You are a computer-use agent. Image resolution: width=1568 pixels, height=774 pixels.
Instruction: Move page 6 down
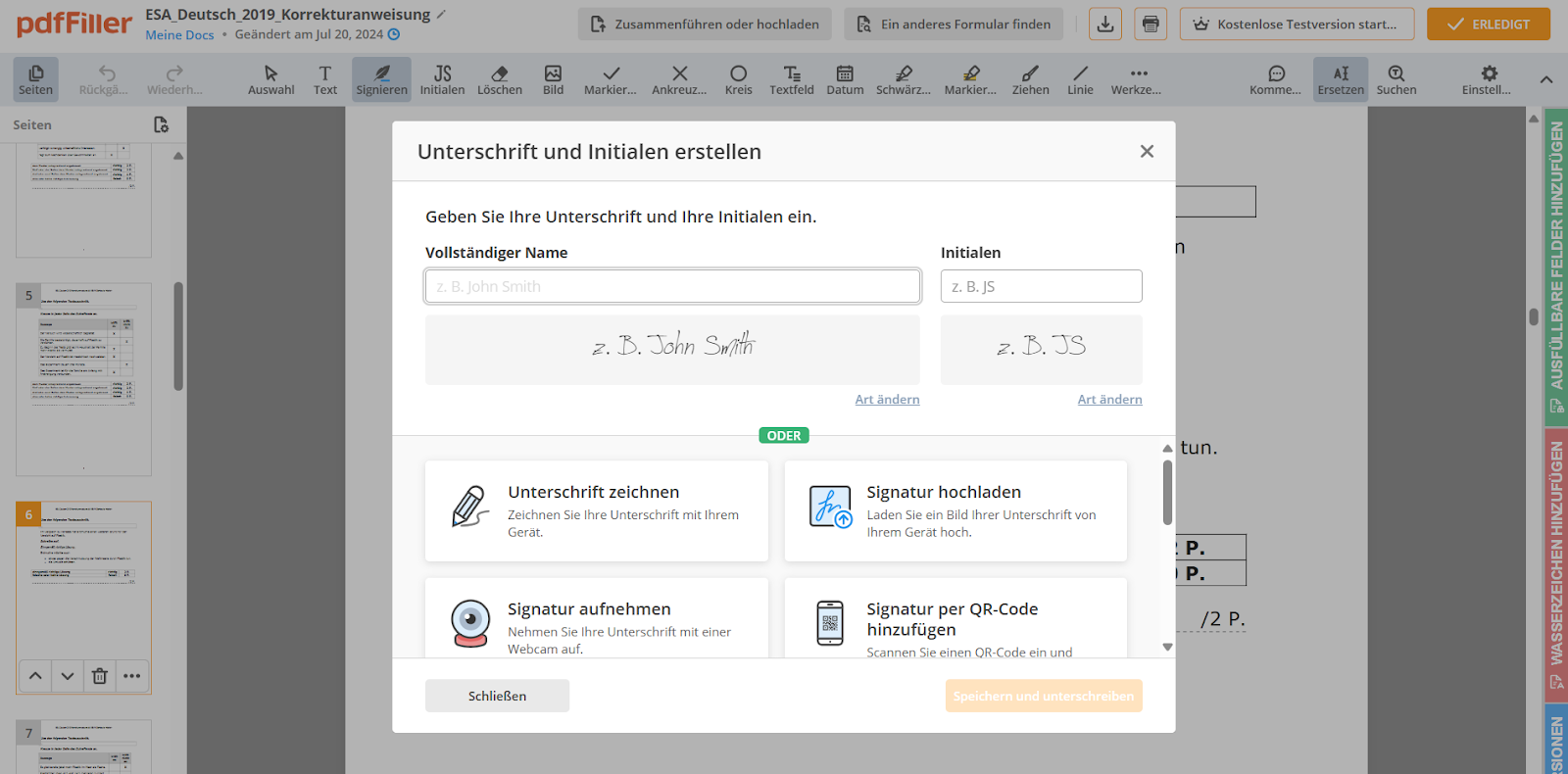coord(67,676)
